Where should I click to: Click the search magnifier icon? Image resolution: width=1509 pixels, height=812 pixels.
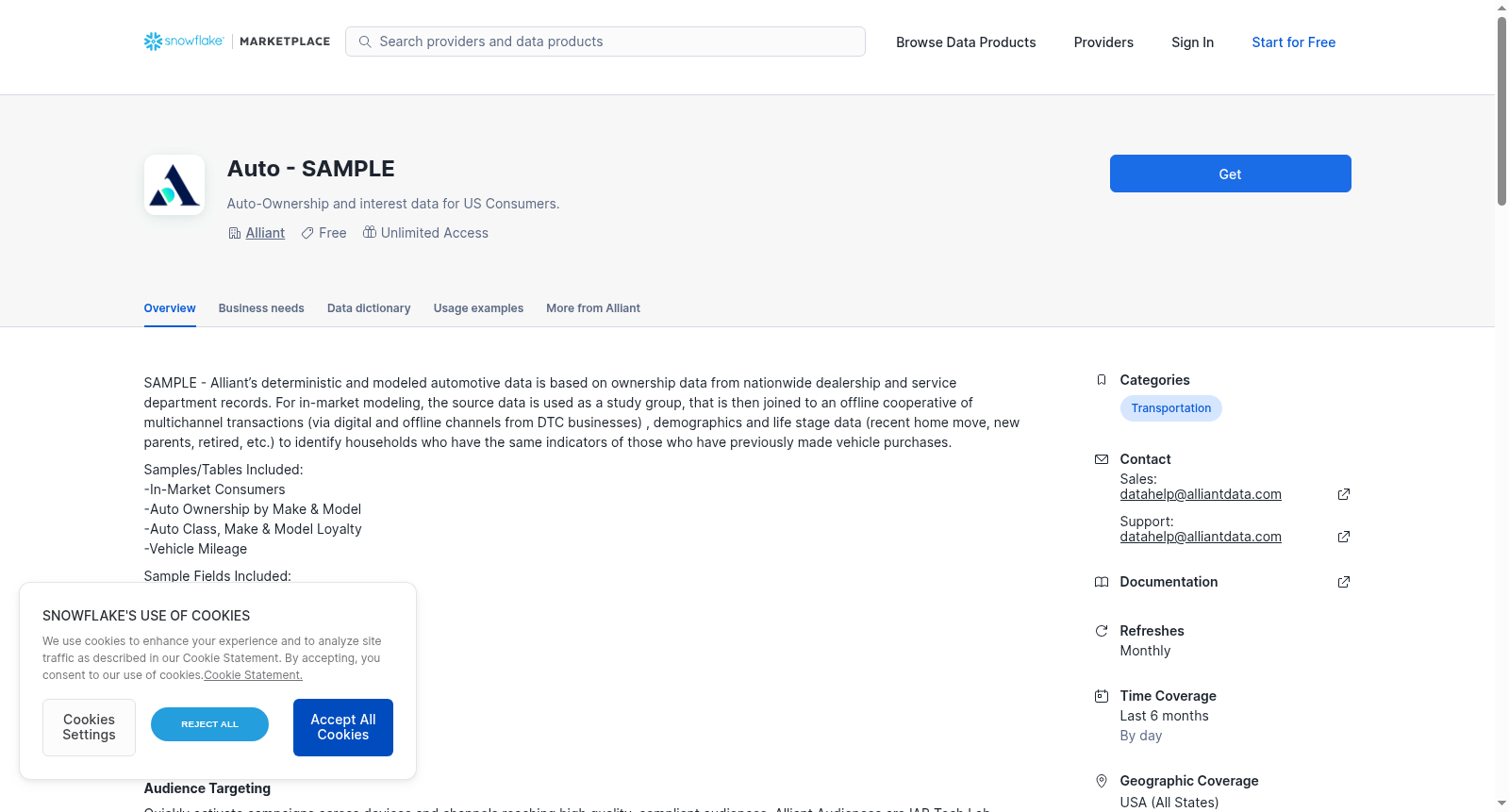[365, 41]
